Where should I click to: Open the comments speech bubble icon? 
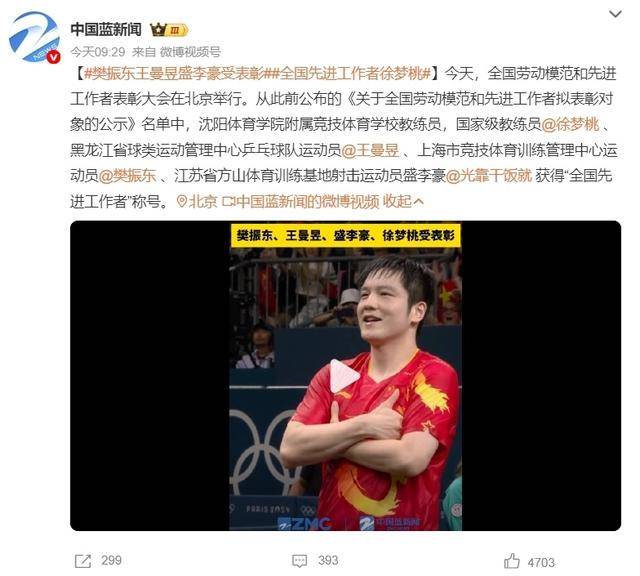coord(300,560)
